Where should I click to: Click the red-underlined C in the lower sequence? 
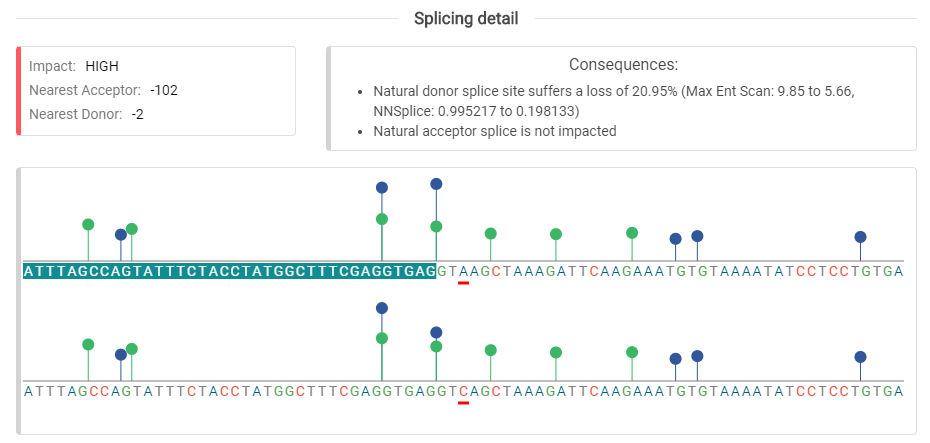463,392
